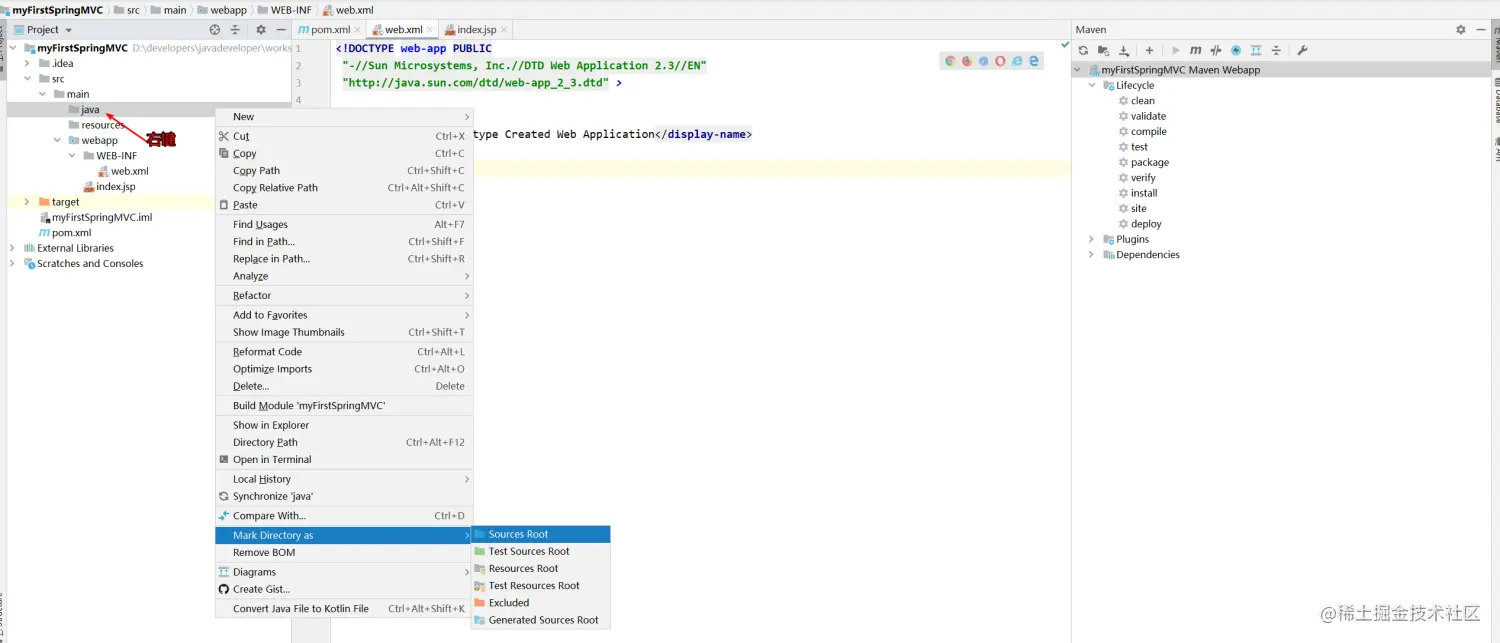Open Refactor submenu

tap(344, 296)
